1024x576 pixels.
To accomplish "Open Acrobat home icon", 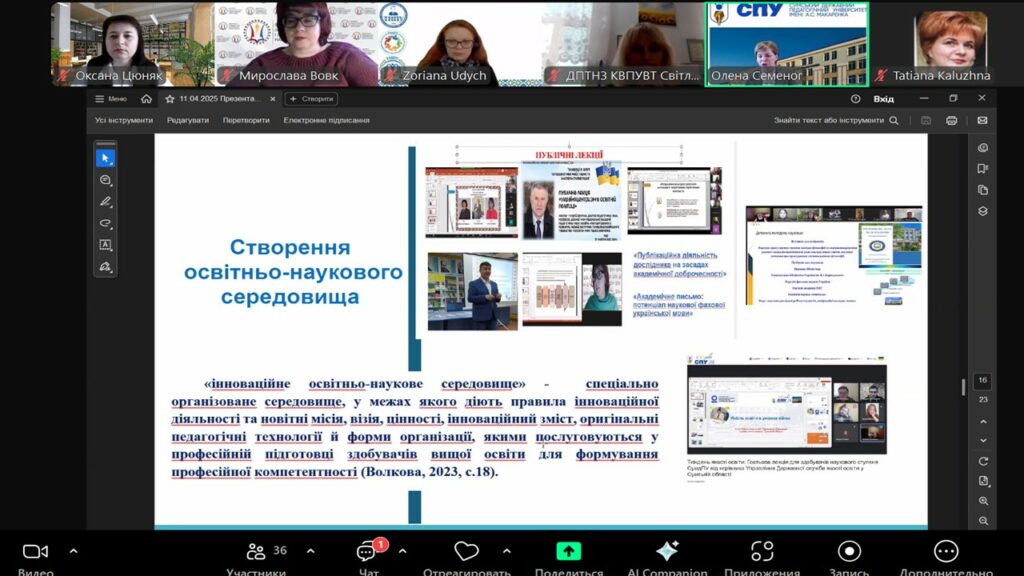I will (147, 99).
